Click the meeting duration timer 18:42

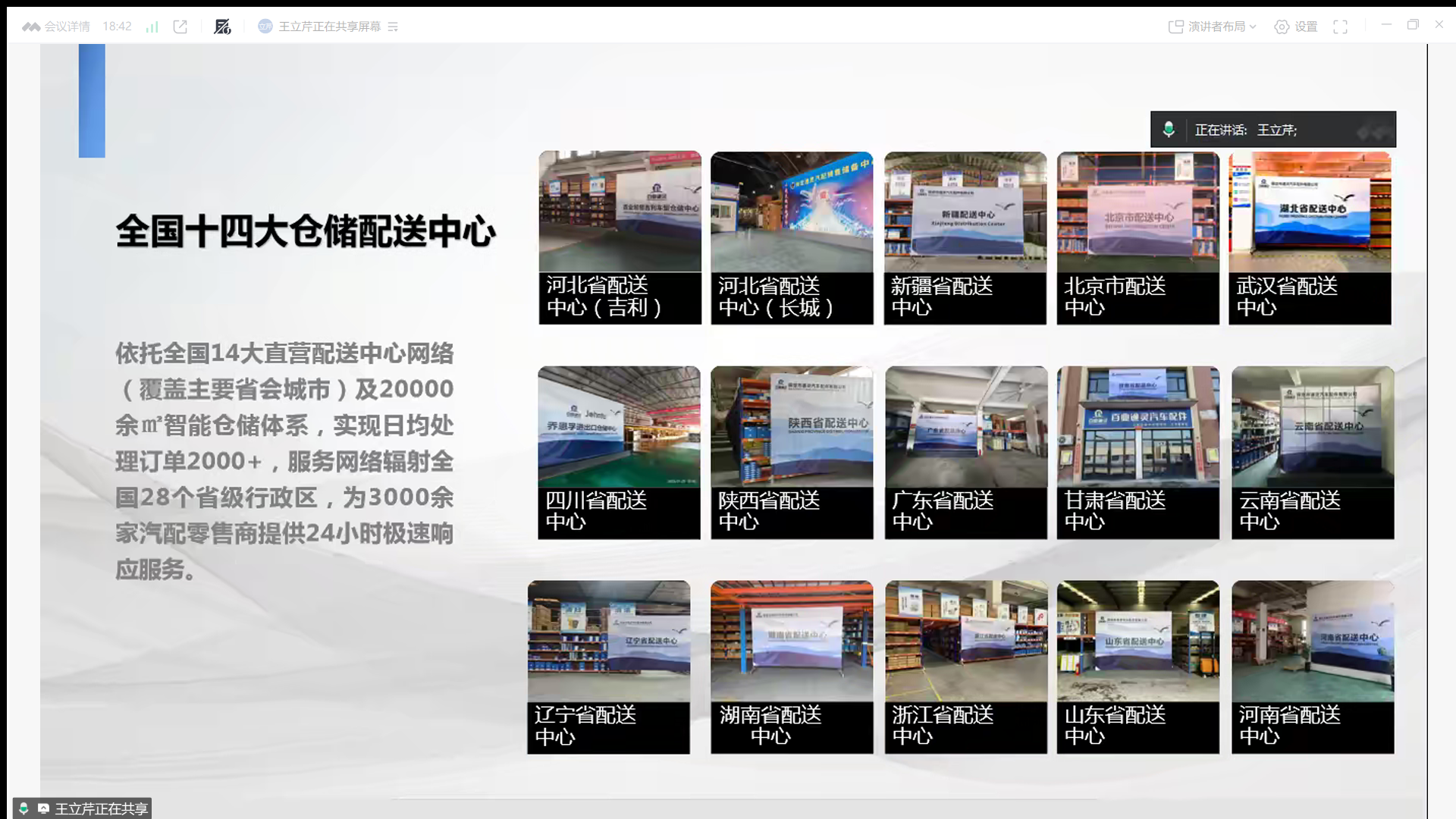point(117,27)
